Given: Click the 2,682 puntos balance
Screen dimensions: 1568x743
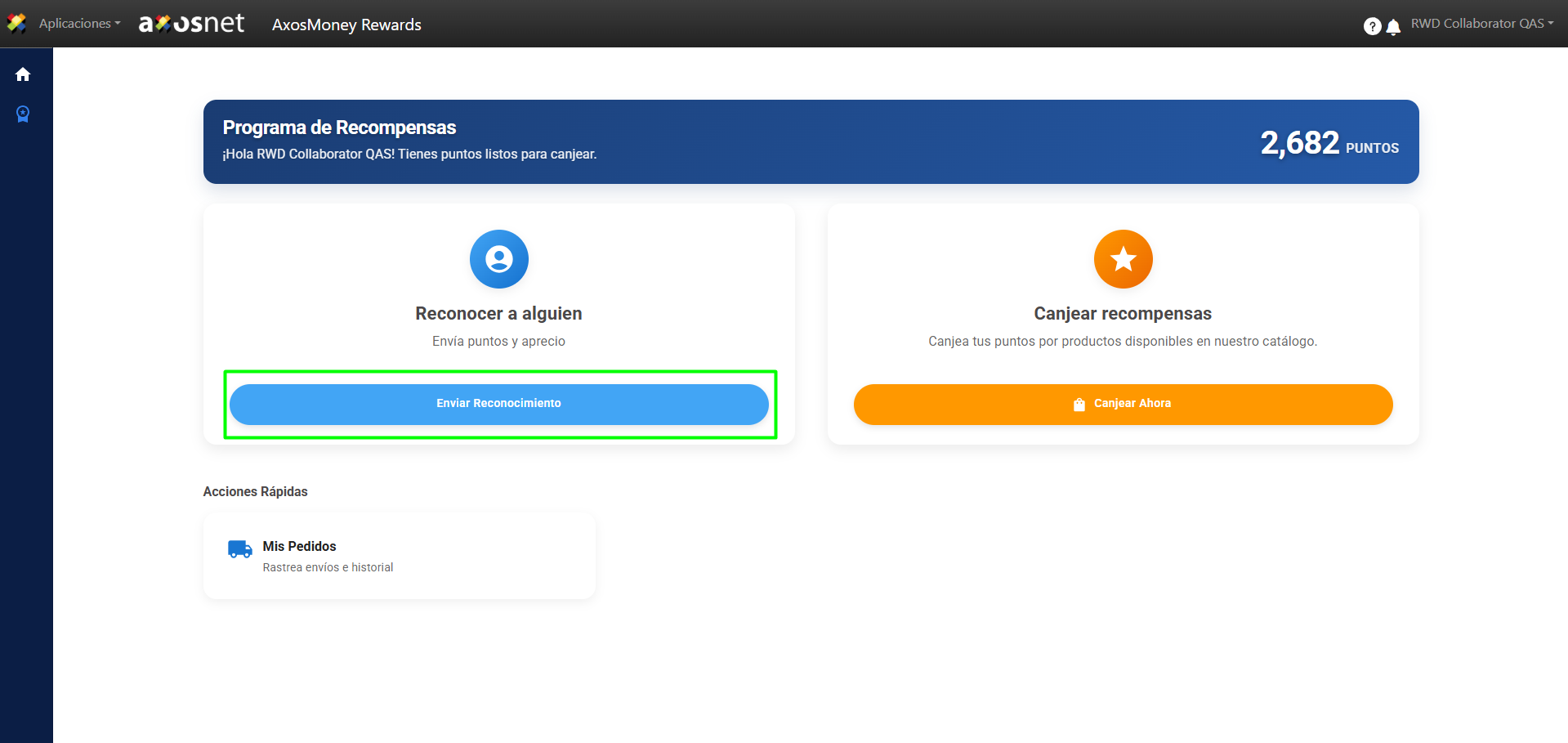Looking at the screenshot, I should coord(1329,143).
